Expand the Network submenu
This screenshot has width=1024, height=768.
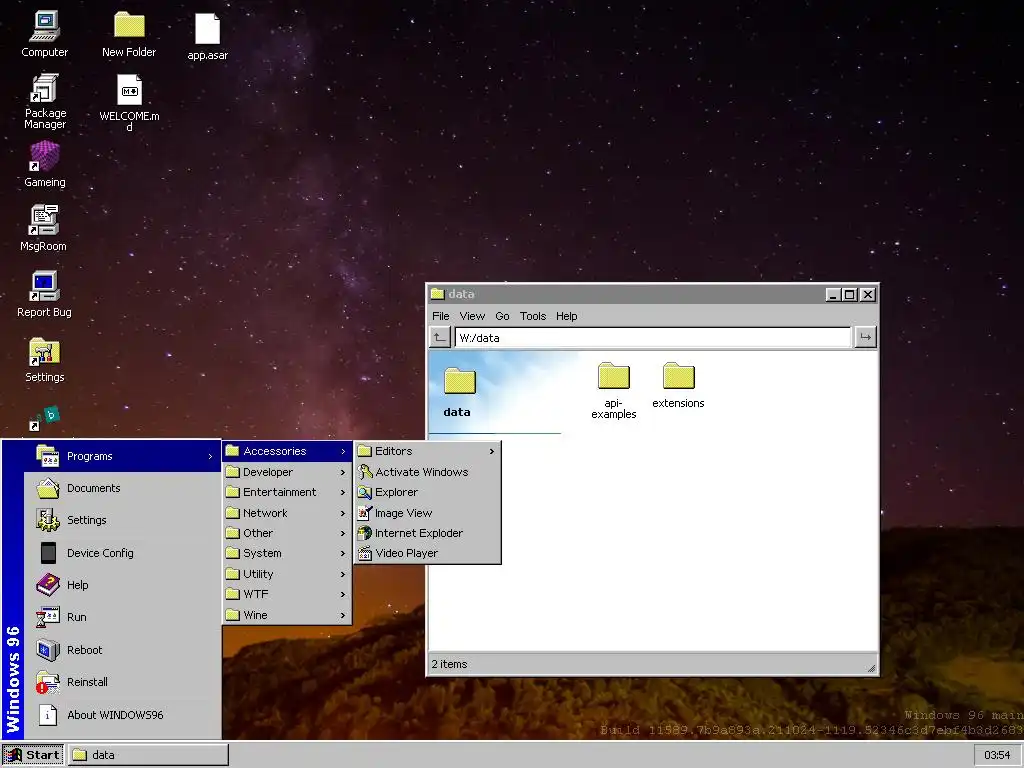[x=287, y=513]
